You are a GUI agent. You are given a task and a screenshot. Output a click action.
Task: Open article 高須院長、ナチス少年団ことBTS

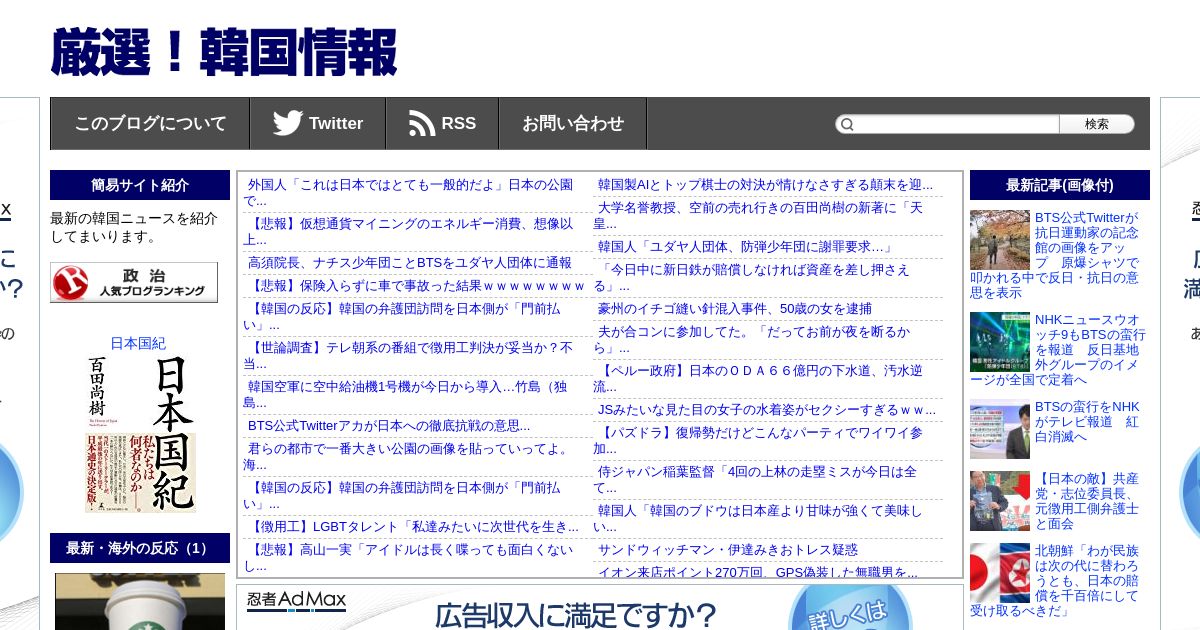(x=410, y=262)
